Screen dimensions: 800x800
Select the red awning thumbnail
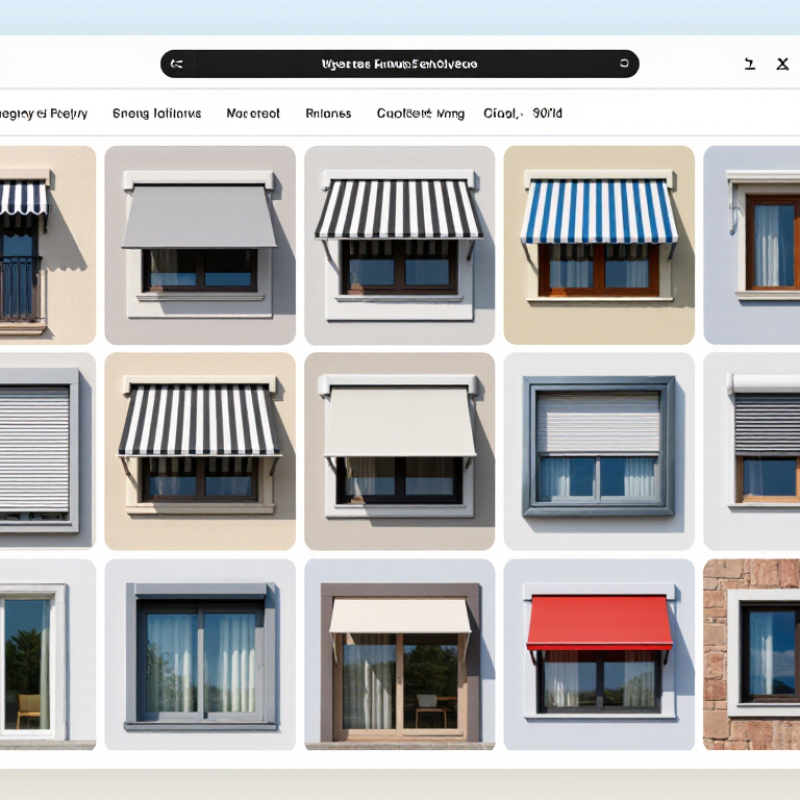[599, 655]
